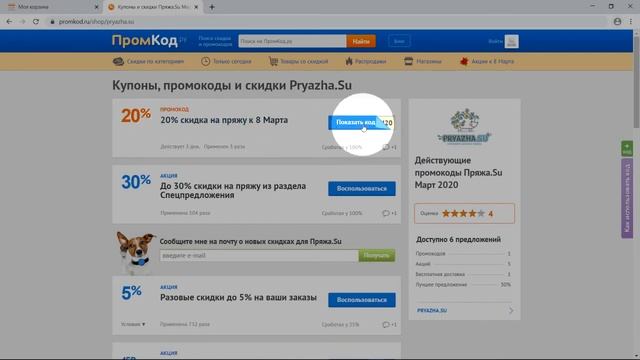Viewport: 640px width, 360px height.
Task: Click the user avatar icon in header
Action: [x=511, y=41]
